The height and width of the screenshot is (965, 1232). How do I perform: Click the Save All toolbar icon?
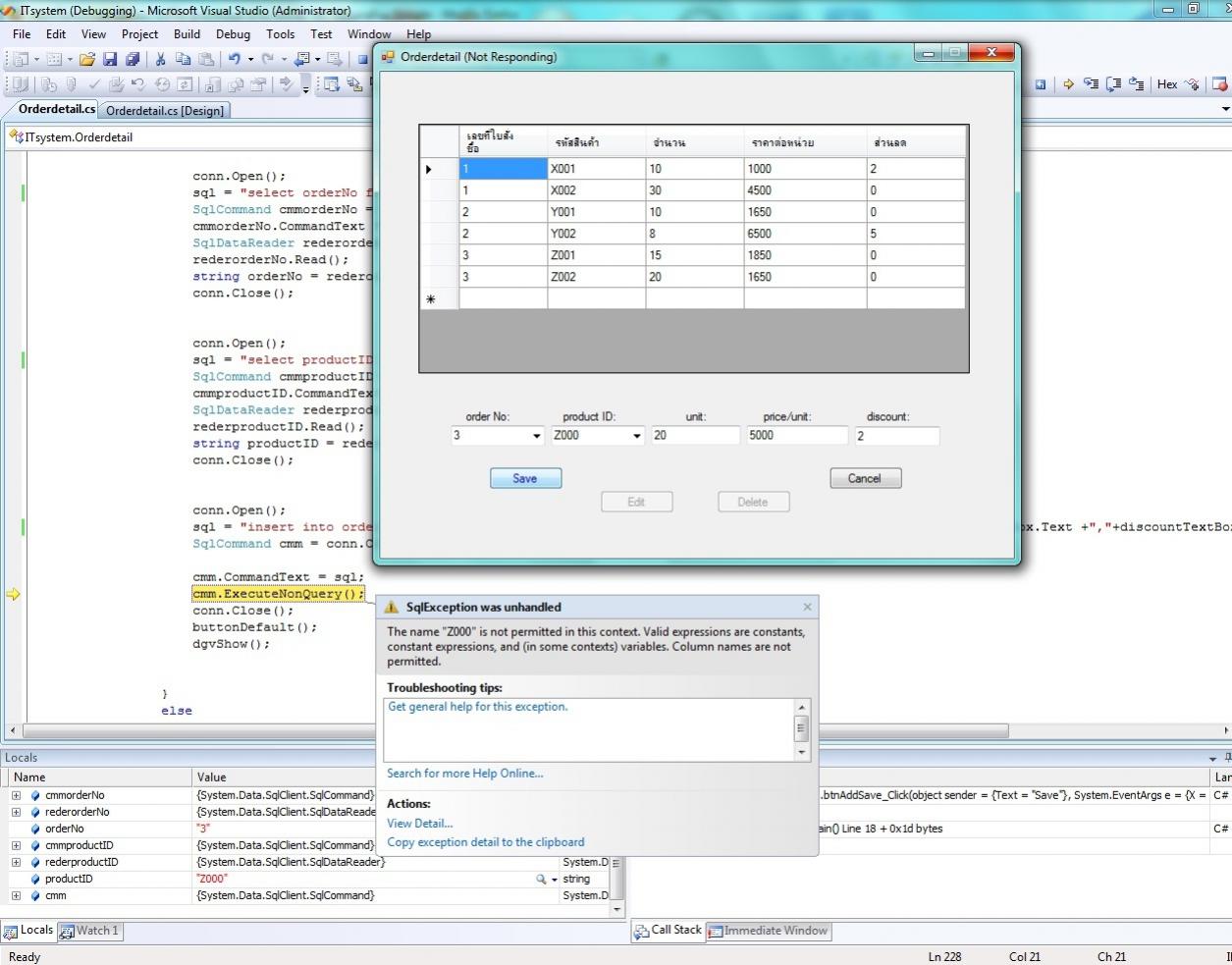(x=132, y=60)
